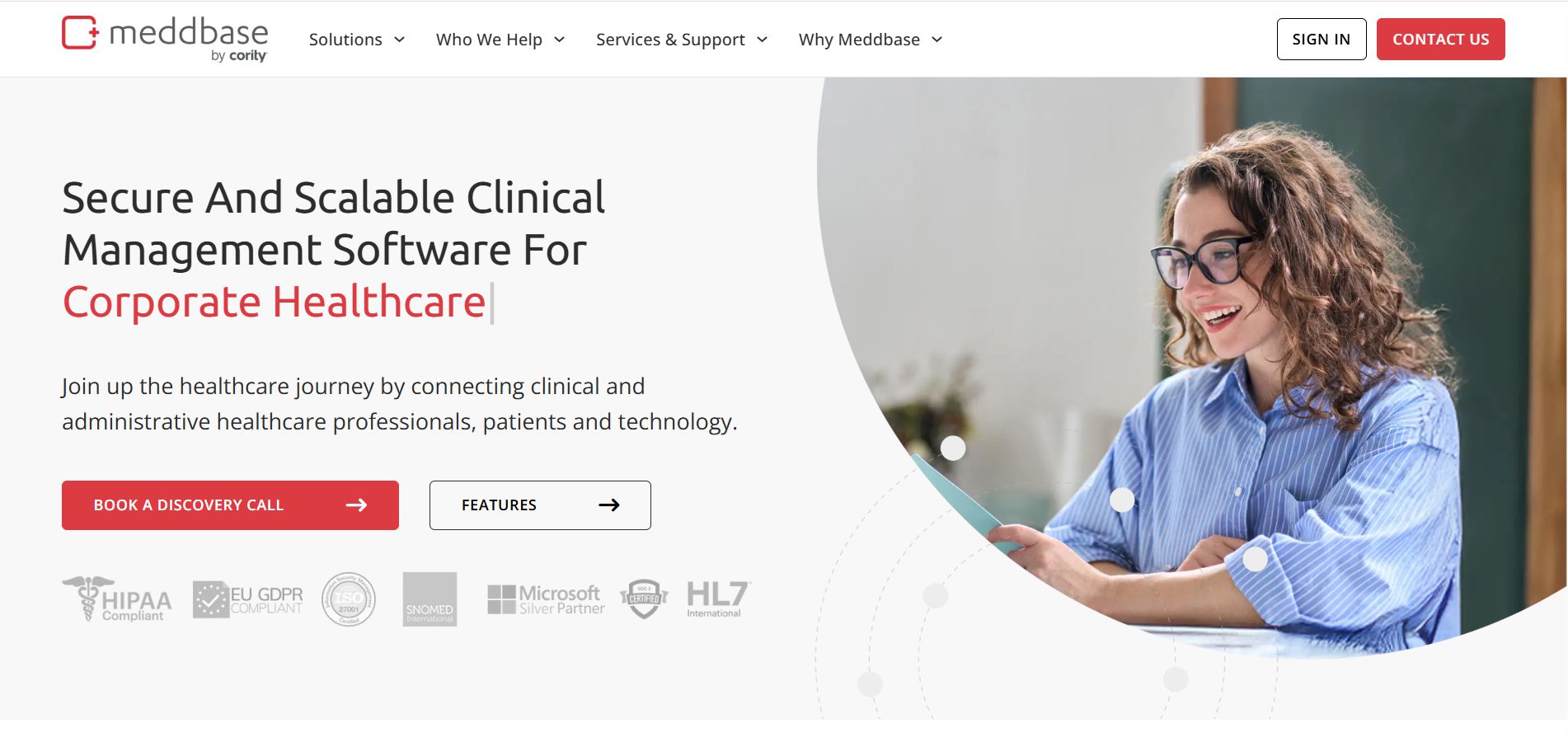
Task: Expand the Who We Help chevron
Action: pyautogui.click(x=560, y=40)
